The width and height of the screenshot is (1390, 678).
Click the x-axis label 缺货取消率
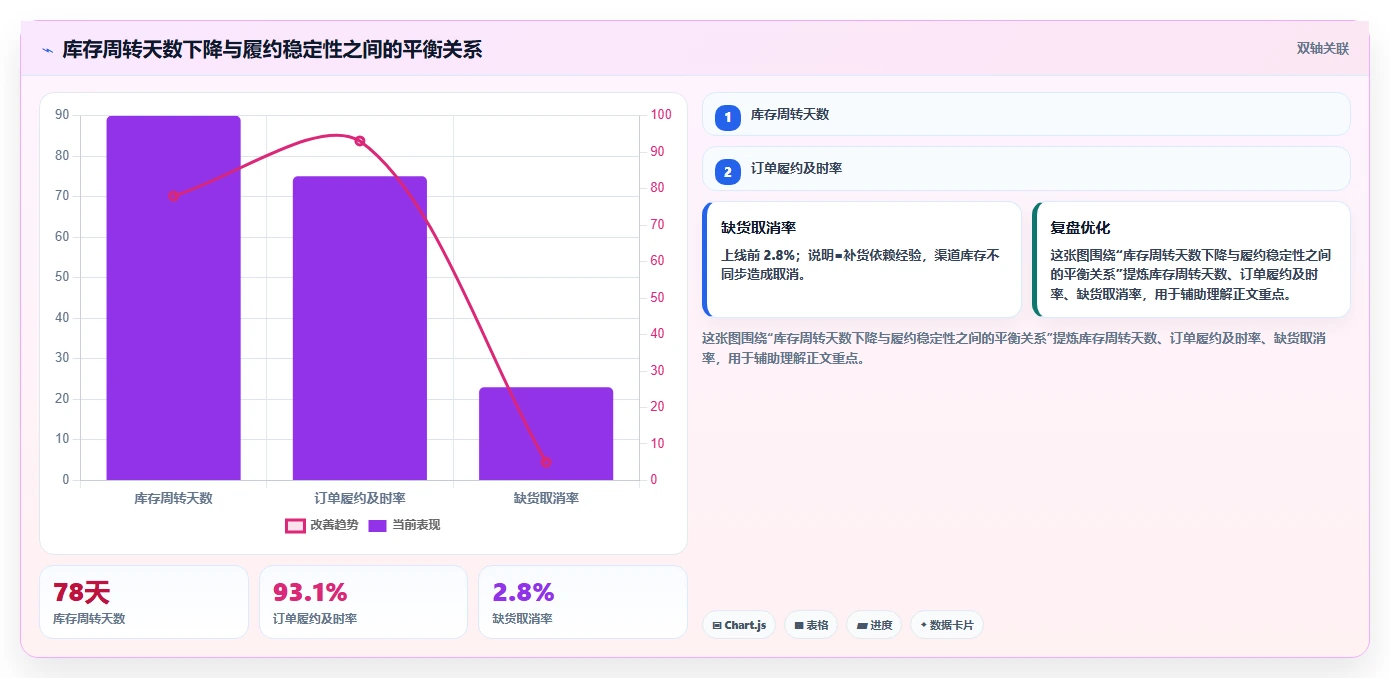pos(546,498)
